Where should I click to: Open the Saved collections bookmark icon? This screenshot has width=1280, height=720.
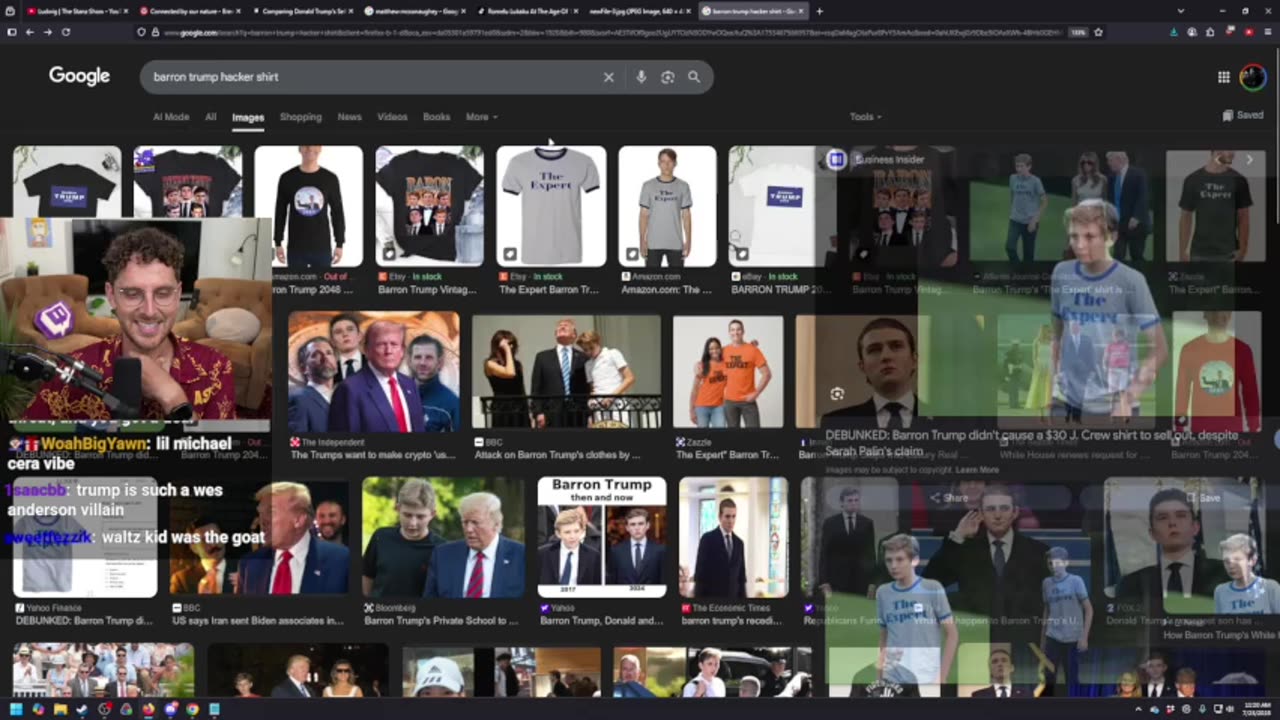point(1228,116)
